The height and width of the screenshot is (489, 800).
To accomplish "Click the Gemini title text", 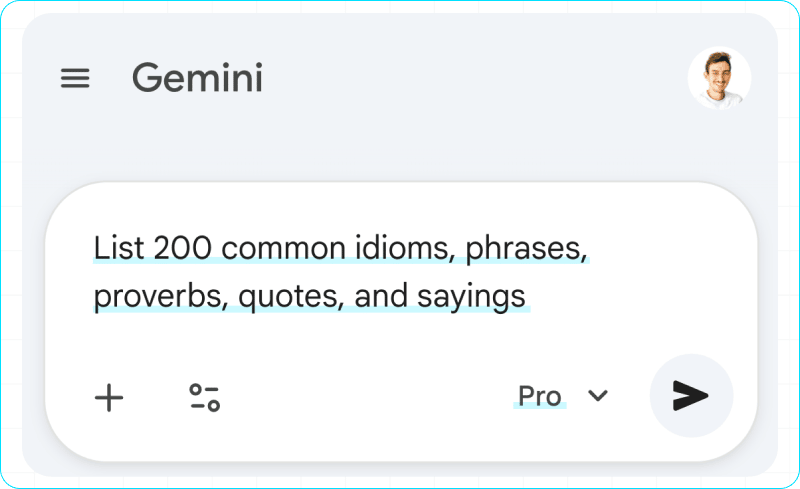I will coord(197,78).
